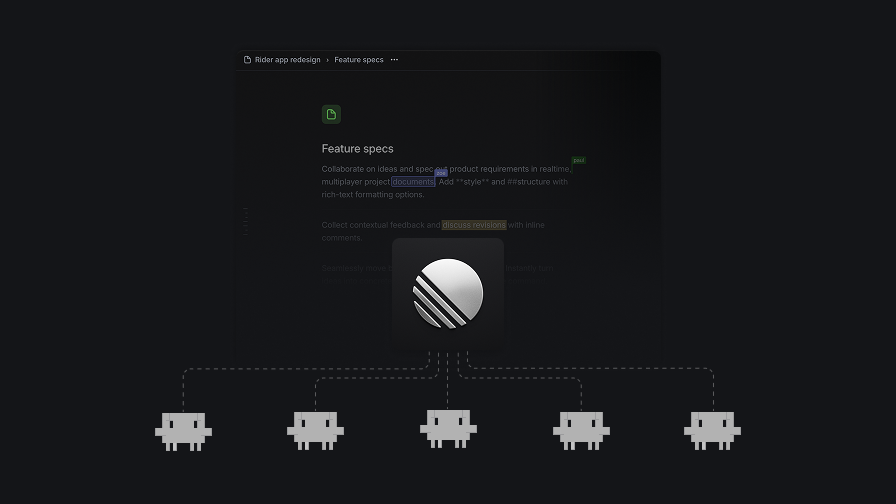This screenshot has height=504, width=896.
Task: Click the document icon beside Rider app redesign
Action: point(247,59)
